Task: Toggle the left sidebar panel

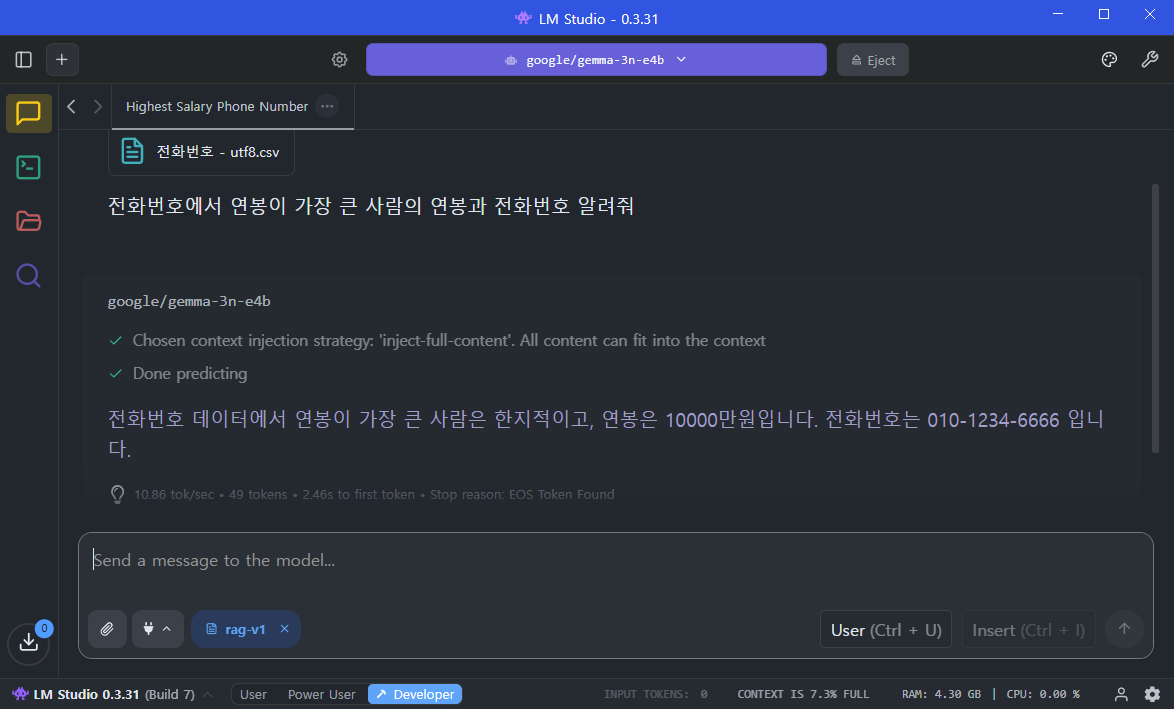Action: pyautogui.click(x=24, y=60)
